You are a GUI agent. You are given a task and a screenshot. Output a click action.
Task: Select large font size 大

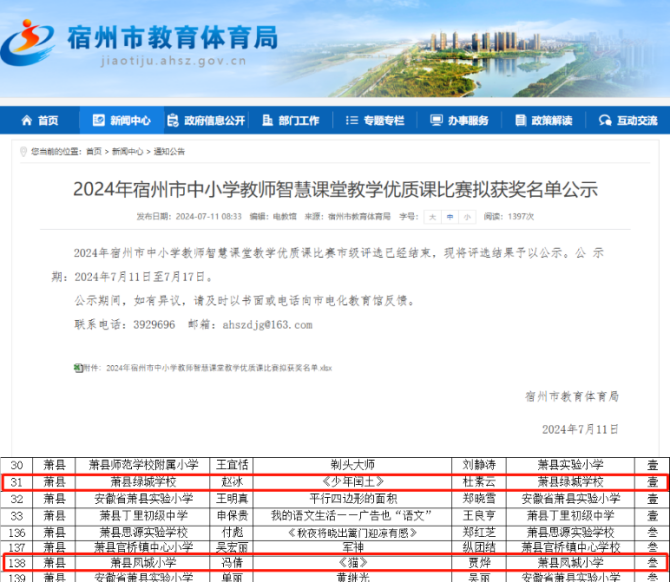click(432, 217)
